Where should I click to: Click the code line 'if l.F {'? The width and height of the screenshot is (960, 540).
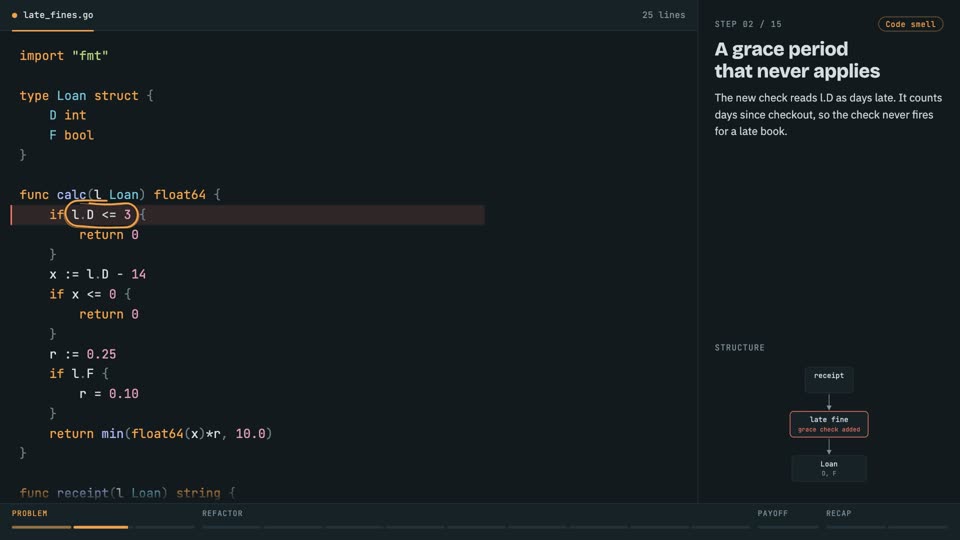click(x=79, y=373)
